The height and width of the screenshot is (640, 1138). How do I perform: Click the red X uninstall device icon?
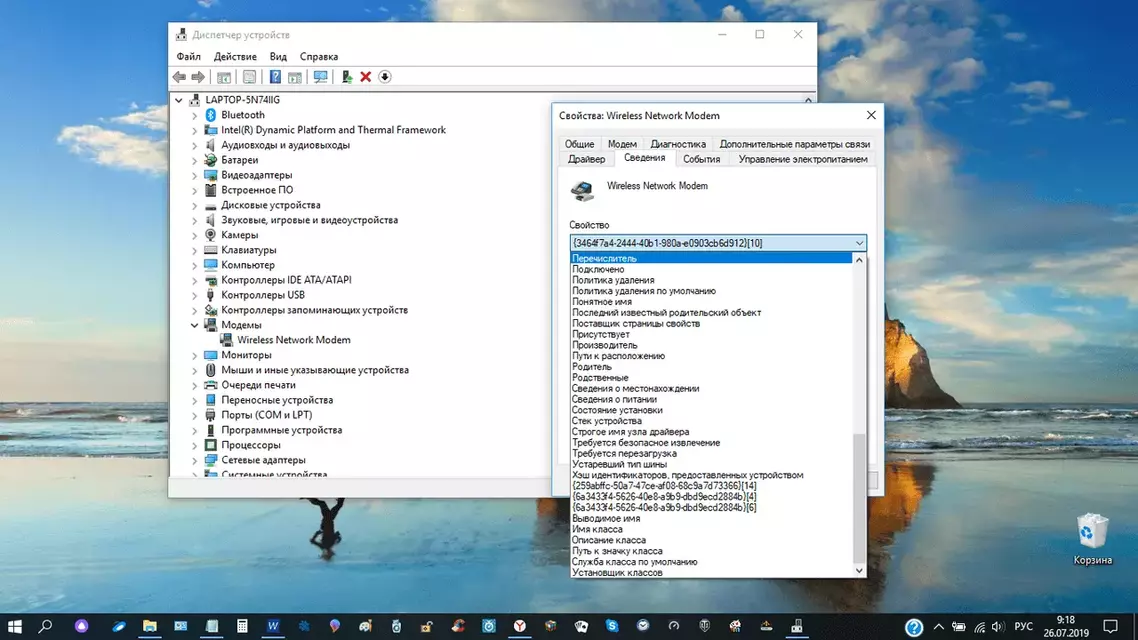pyautogui.click(x=366, y=77)
